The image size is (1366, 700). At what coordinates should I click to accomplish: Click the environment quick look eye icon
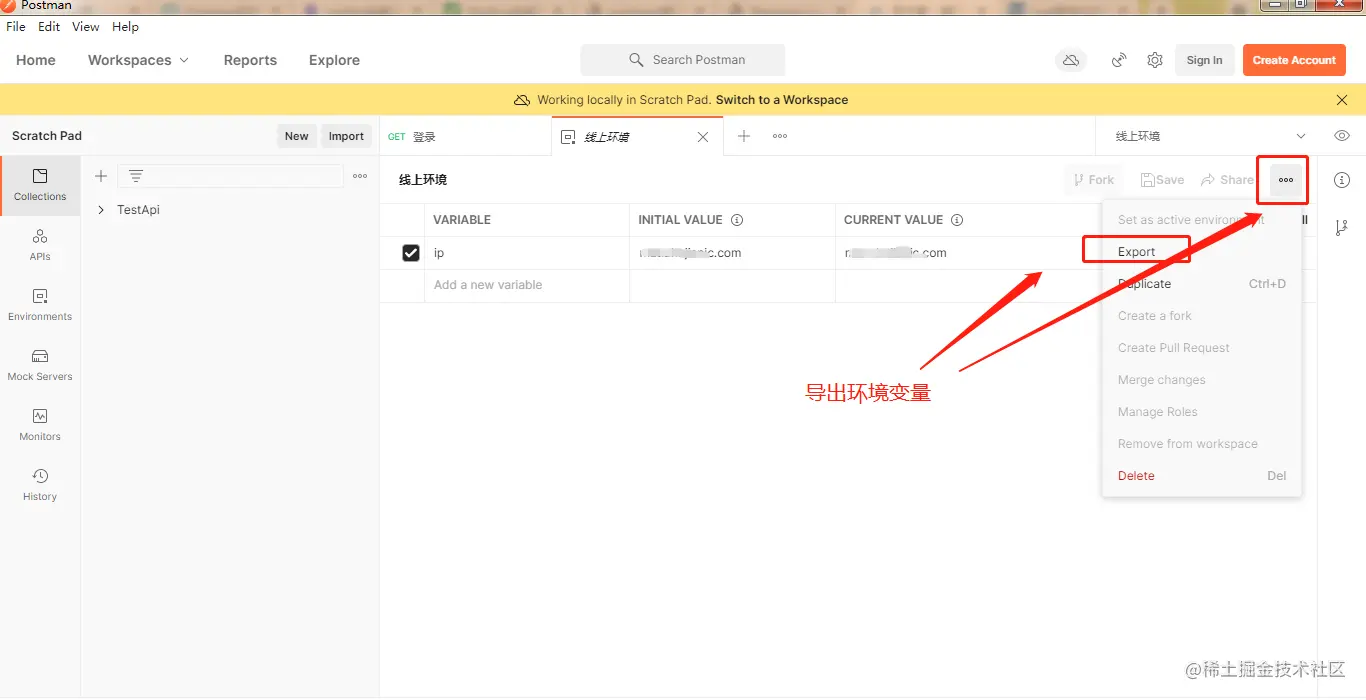click(x=1342, y=136)
